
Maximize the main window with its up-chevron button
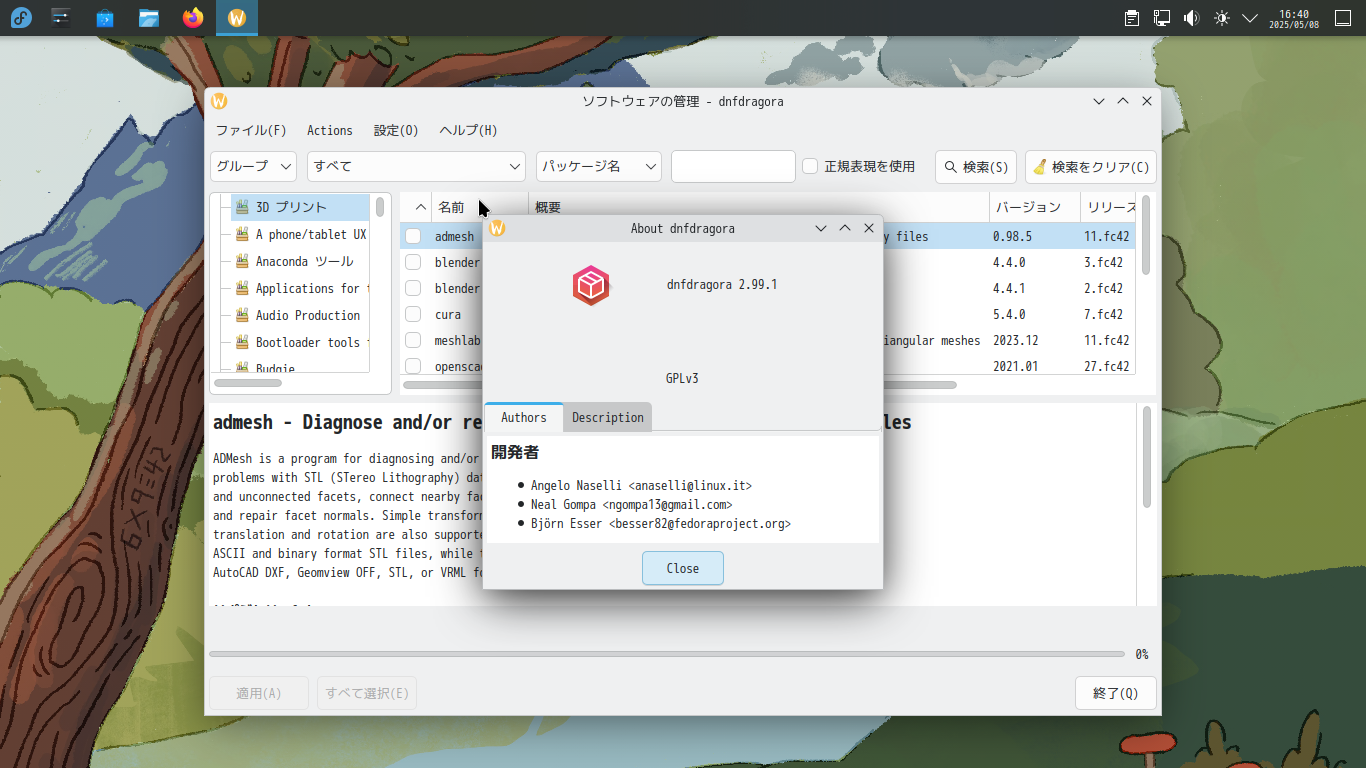click(x=1123, y=101)
